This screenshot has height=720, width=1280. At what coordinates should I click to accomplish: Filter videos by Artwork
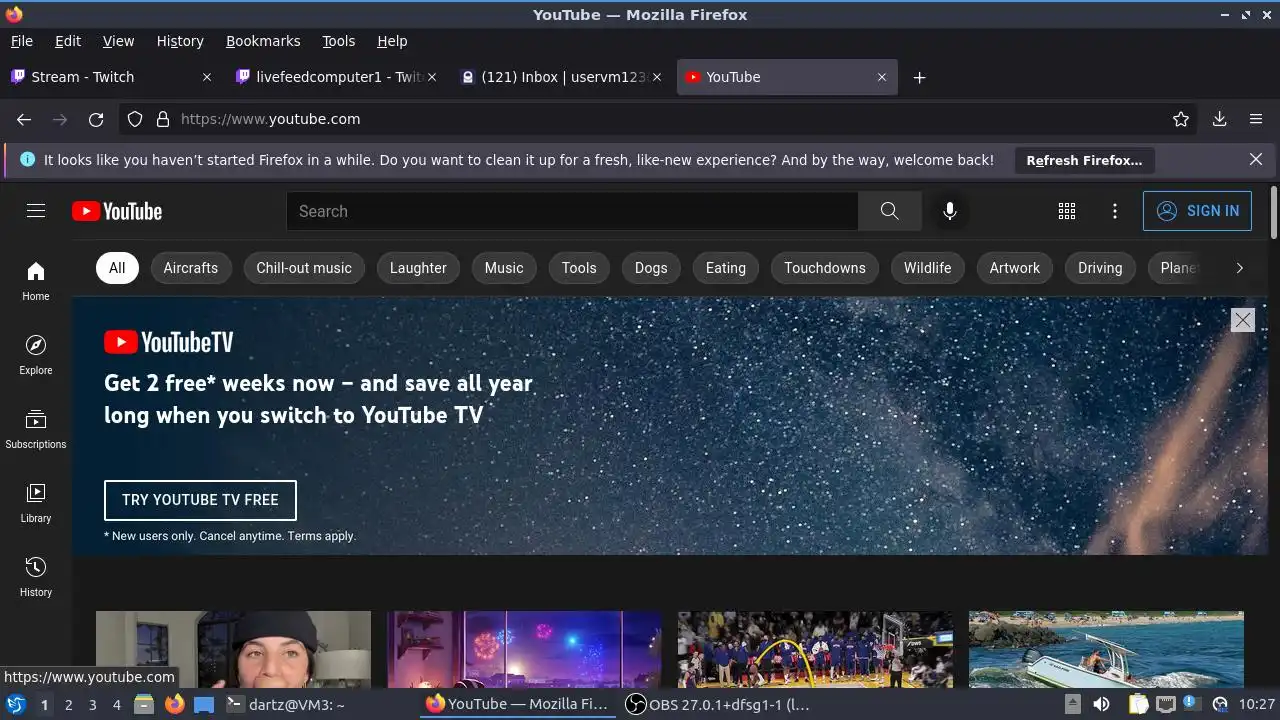pyautogui.click(x=1015, y=268)
